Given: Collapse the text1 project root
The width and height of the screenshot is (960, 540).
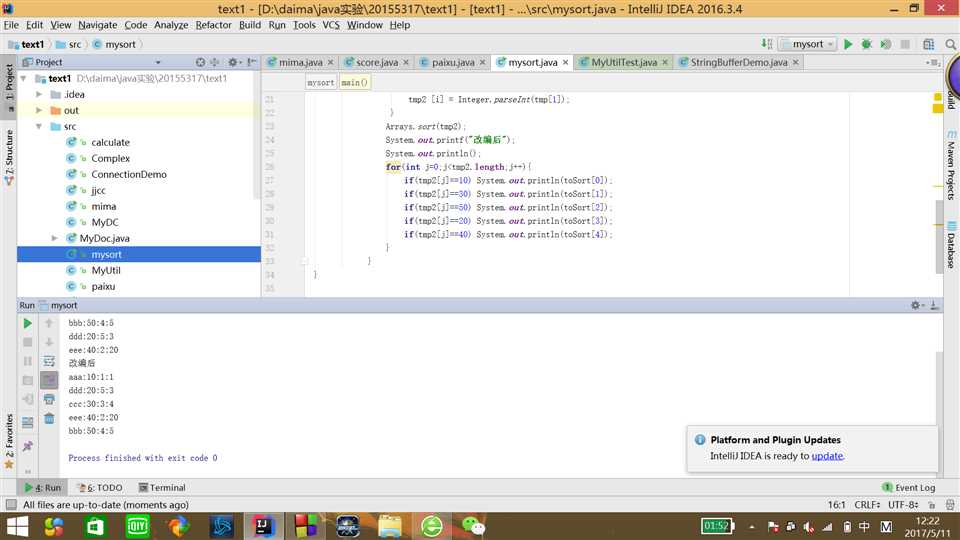Looking at the screenshot, I should point(23,78).
